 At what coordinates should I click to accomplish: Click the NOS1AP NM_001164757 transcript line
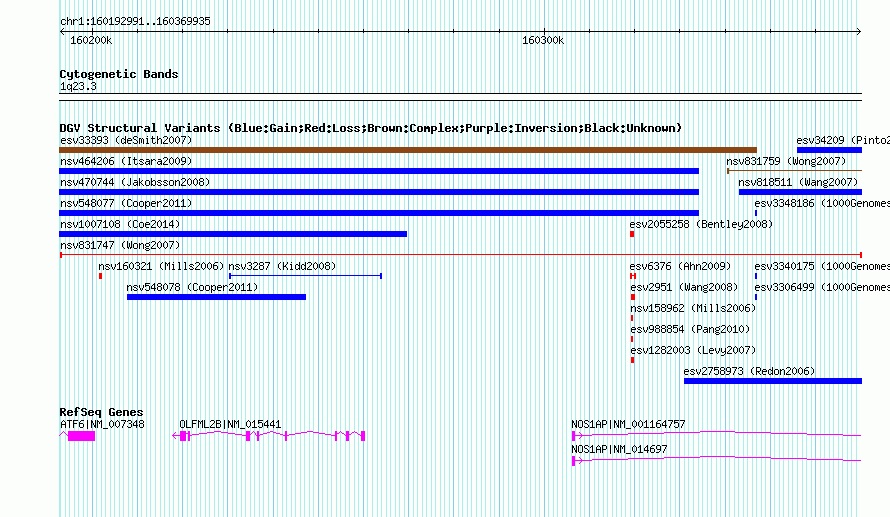716,435
